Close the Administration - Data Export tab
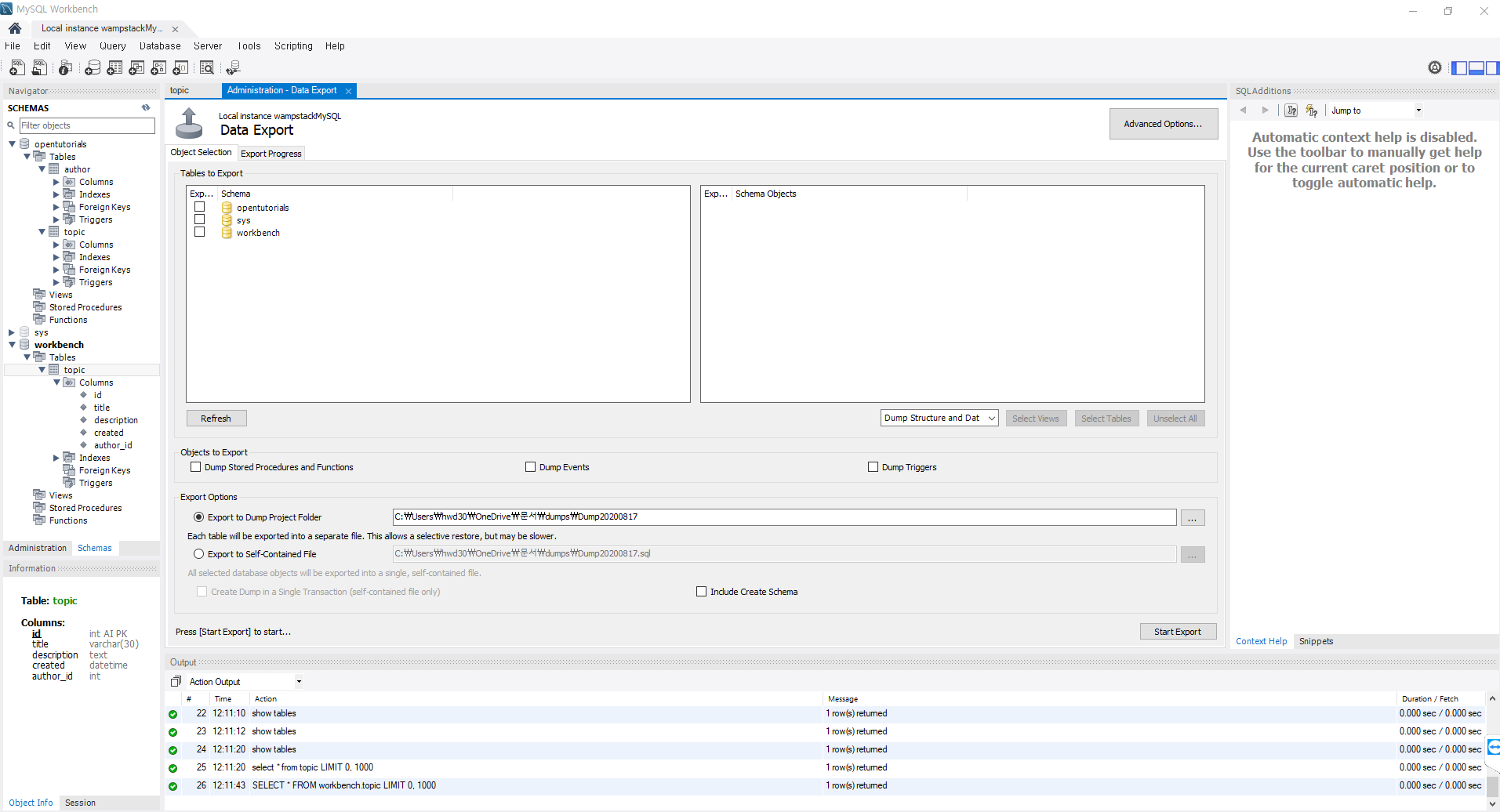The image size is (1500, 812). click(x=349, y=91)
